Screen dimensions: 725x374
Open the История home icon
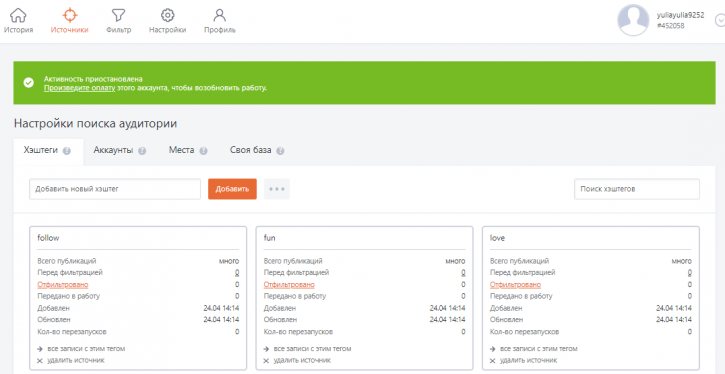(x=18, y=15)
